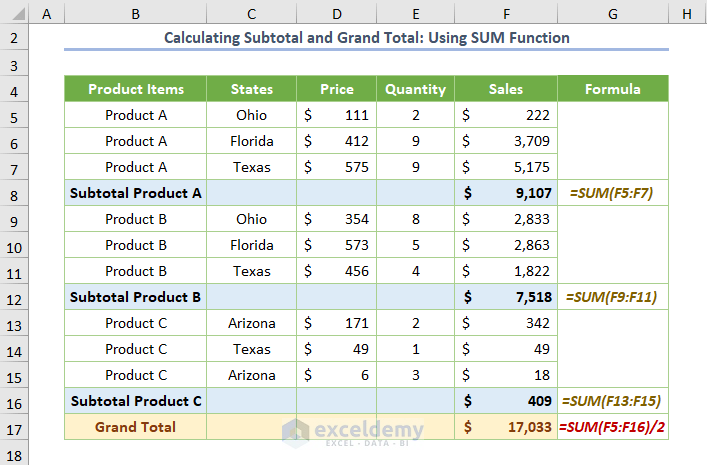Select row 4 header
The image size is (707, 465).
click(x=14, y=89)
